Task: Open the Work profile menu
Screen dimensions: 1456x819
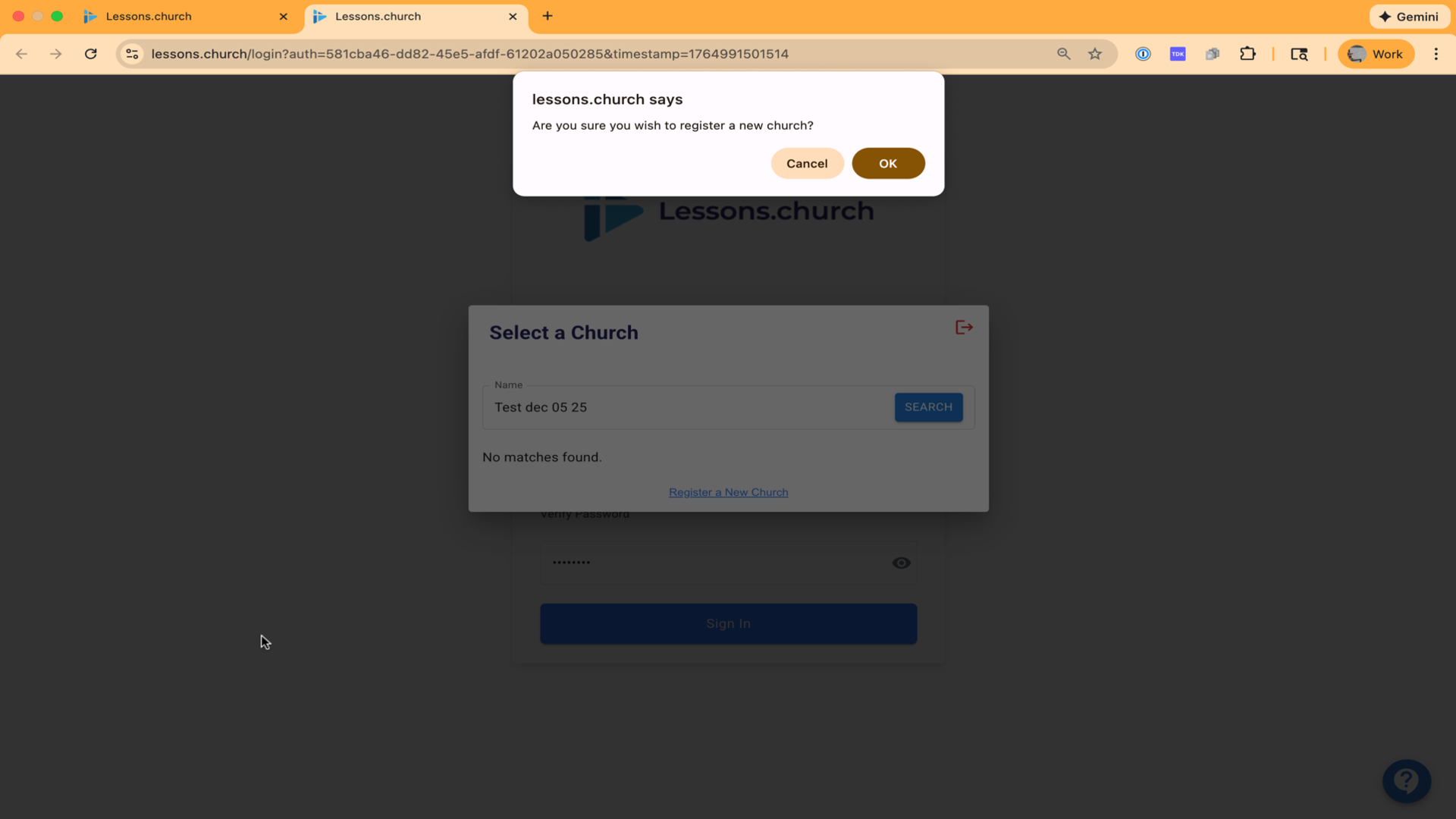Action: tap(1376, 54)
